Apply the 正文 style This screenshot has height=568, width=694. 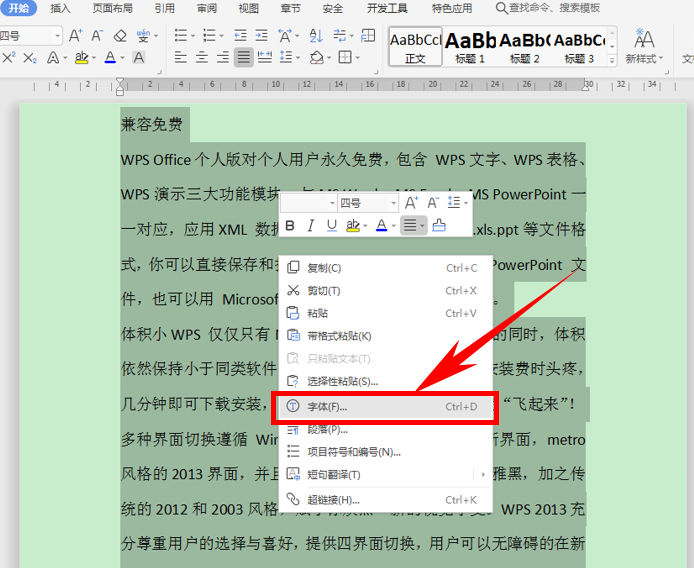click(415, 46)
